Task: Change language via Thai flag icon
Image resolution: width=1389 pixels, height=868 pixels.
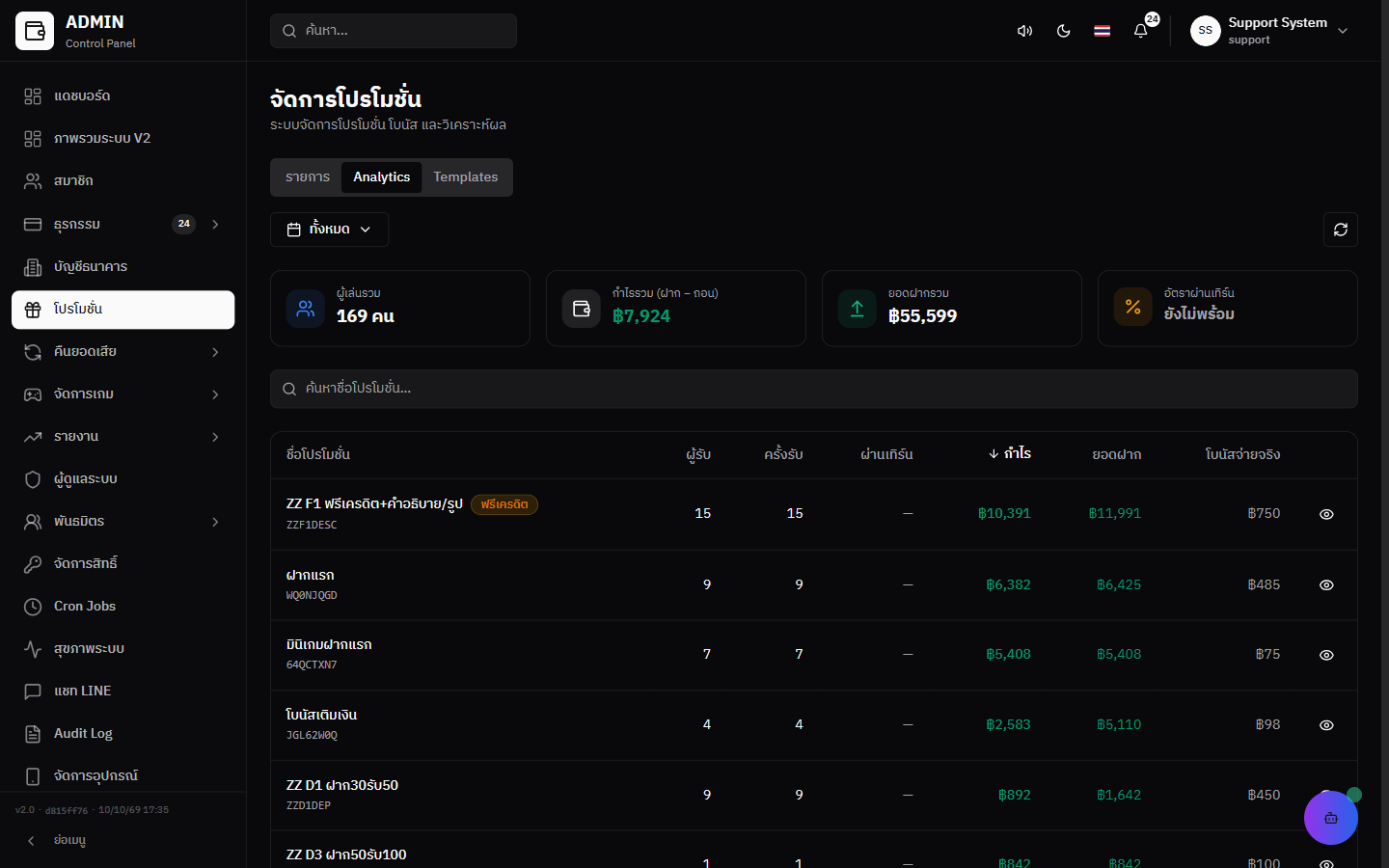Action: pyautogui.click(x=1102, y=31)
